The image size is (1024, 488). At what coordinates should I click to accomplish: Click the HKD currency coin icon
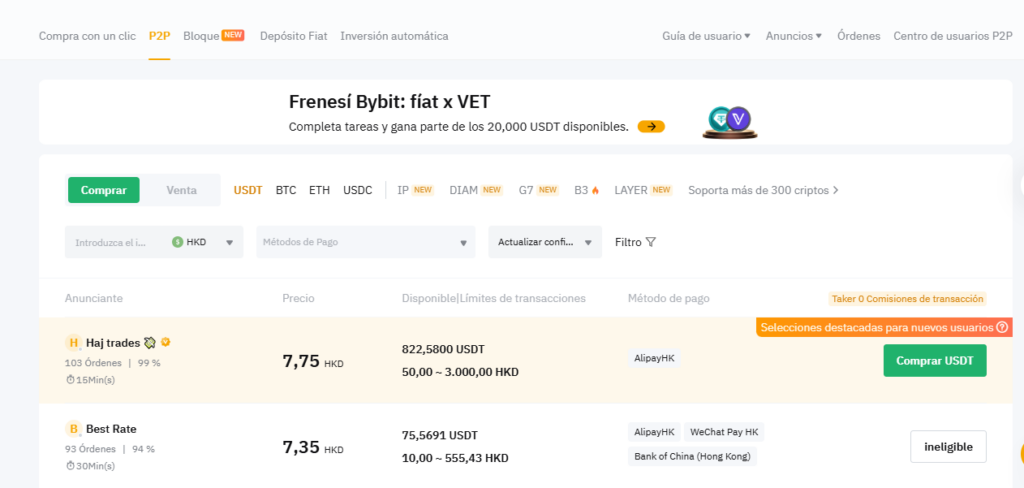click(178, 242)
